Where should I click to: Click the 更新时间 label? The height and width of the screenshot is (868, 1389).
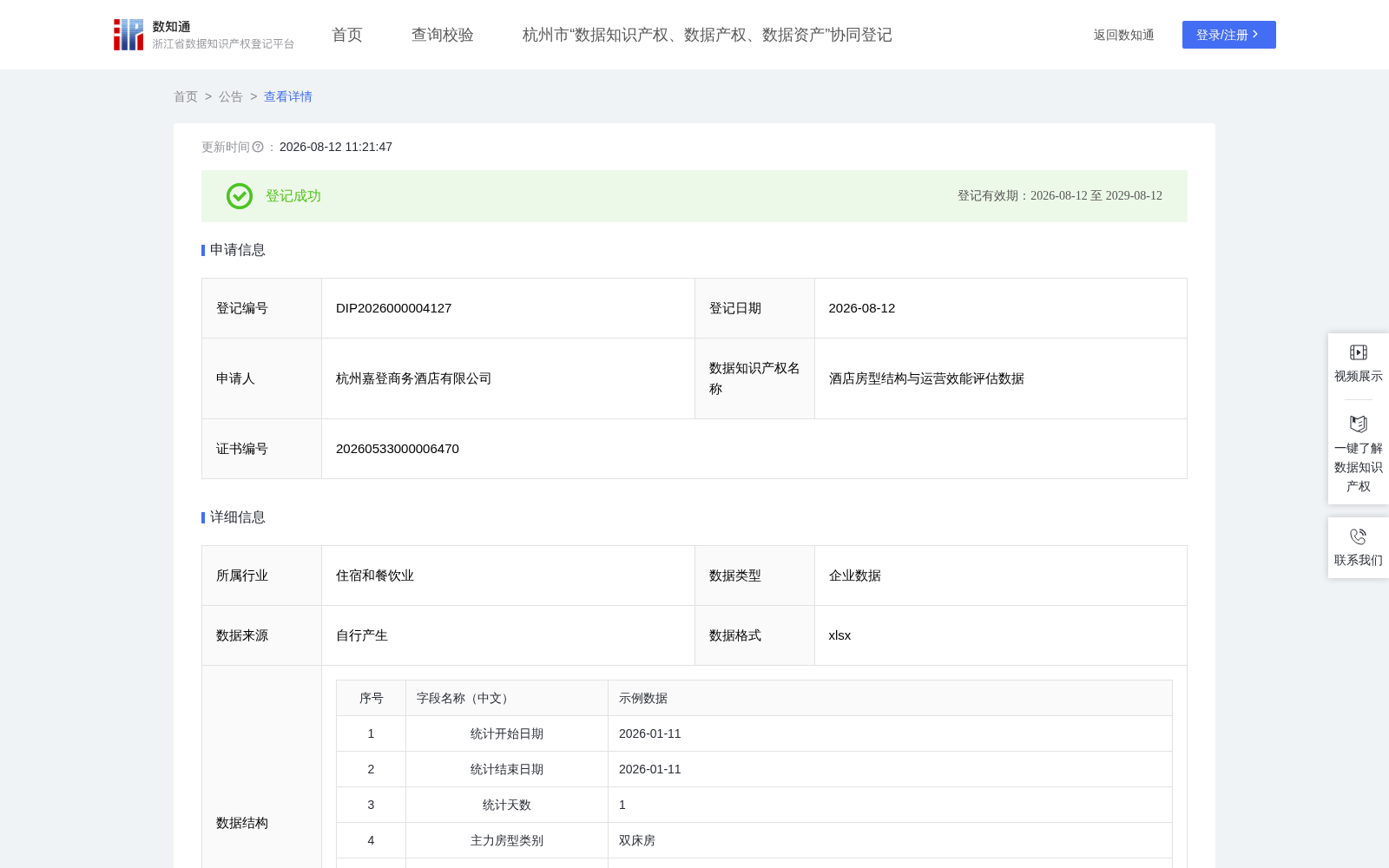(226, 147)
